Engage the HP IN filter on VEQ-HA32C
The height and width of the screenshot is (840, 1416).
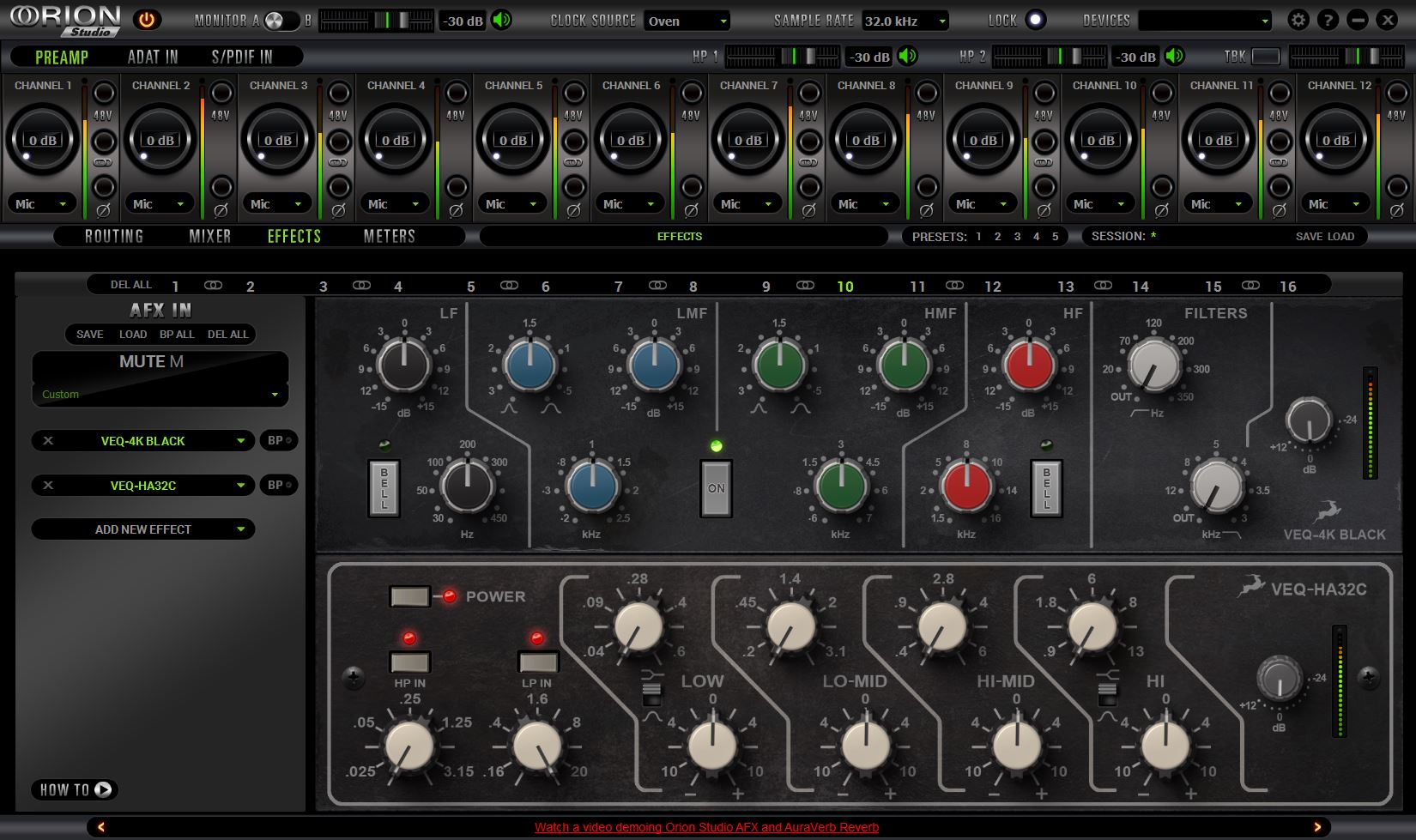click(411, 662)
